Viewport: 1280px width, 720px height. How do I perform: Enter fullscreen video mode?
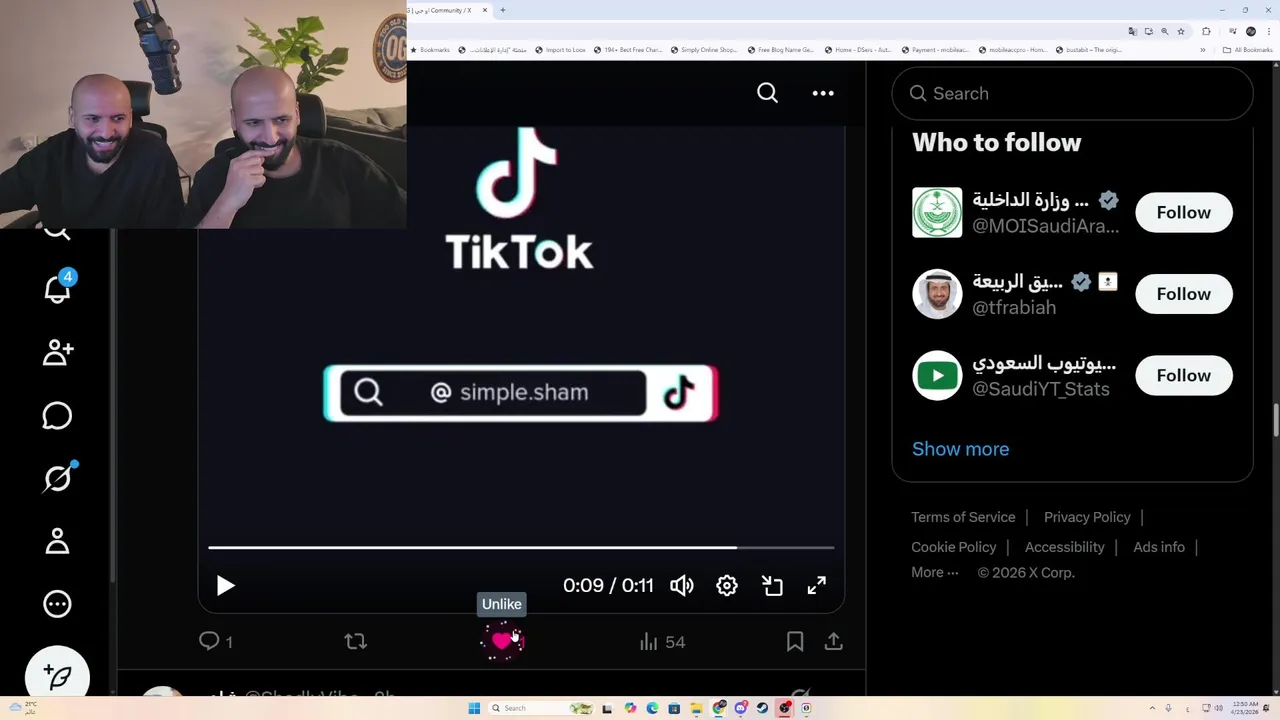[x=817, y=586]
